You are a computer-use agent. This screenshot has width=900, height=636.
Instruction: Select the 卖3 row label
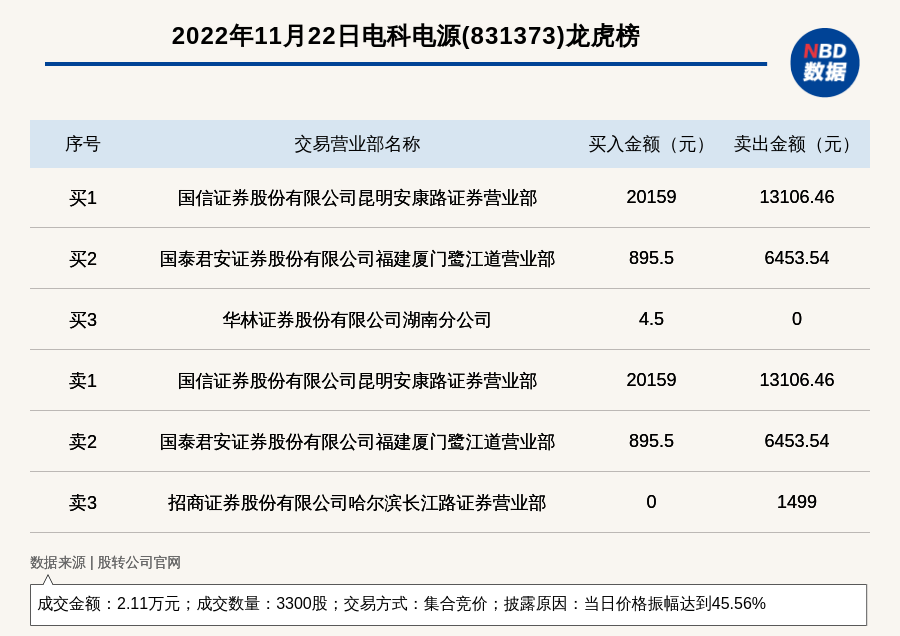(83, 503)
